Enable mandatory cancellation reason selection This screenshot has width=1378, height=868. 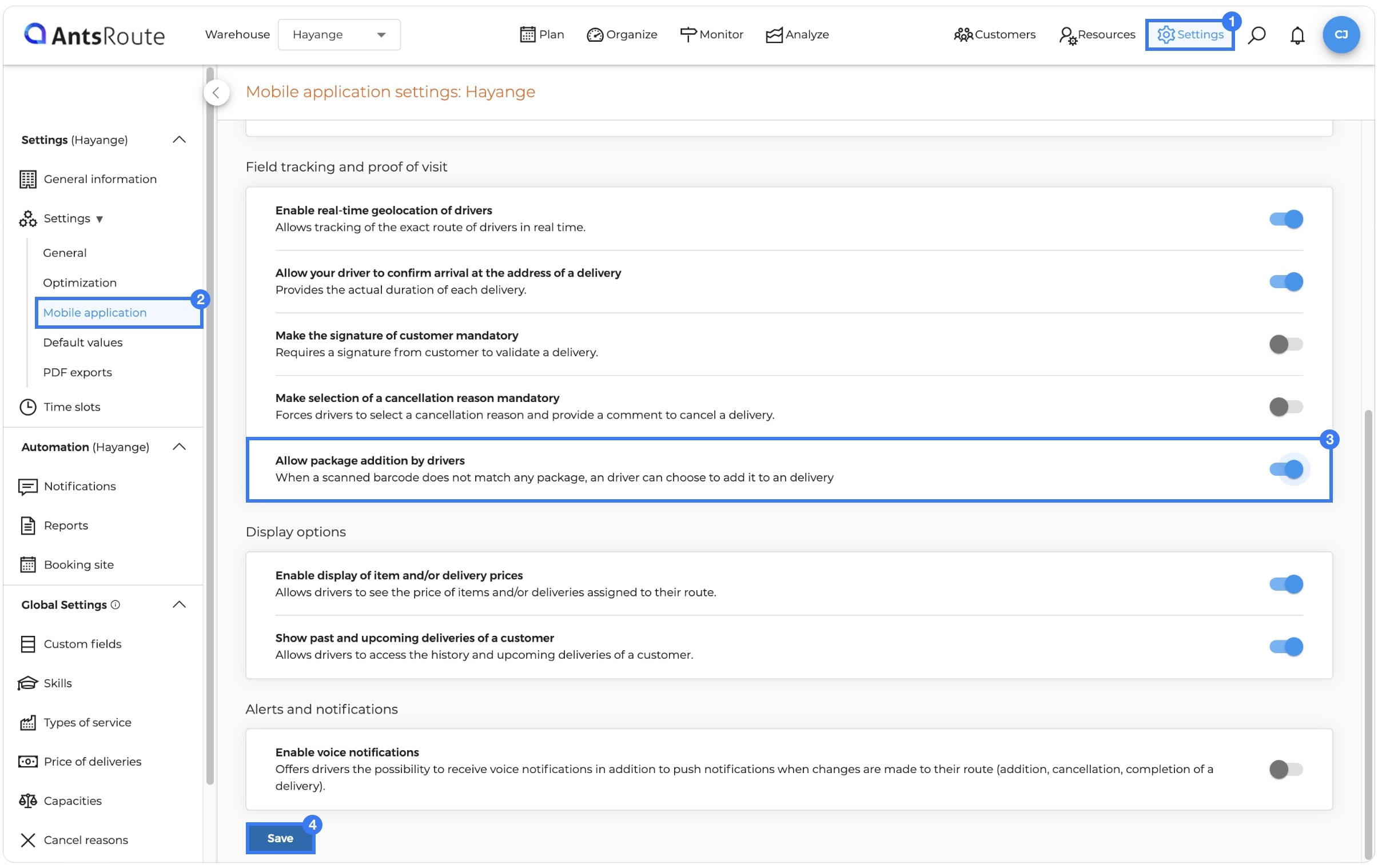1286,407
